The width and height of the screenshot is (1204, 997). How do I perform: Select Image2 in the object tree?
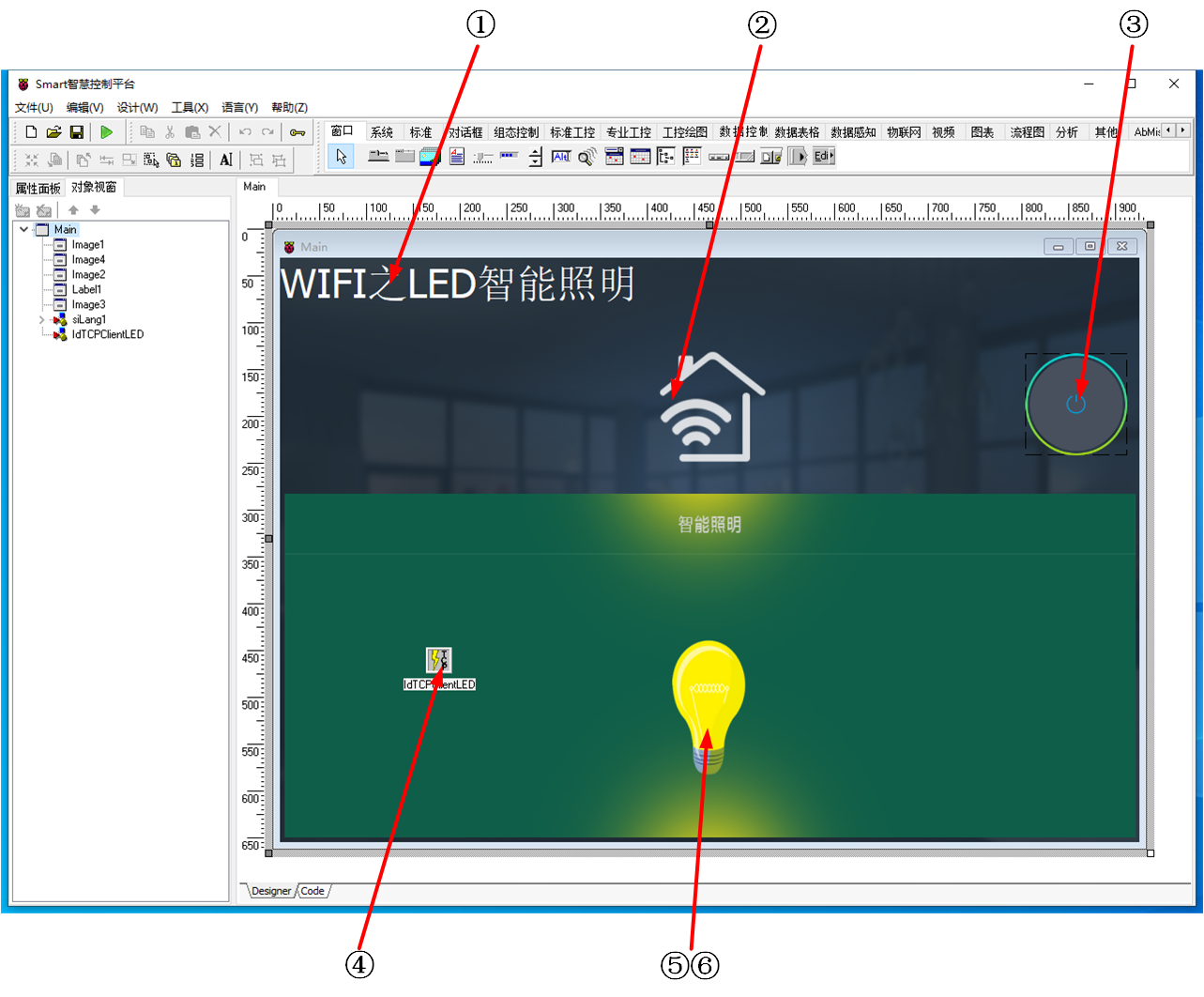pos(88,275)
